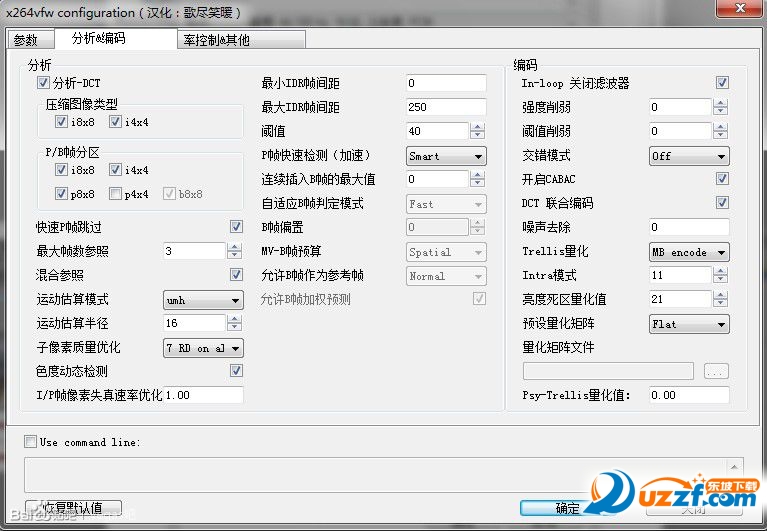Select the 分析&编码 tab
Screen dimensions: 767x531
pyautogui.click(x=115, y=38)
